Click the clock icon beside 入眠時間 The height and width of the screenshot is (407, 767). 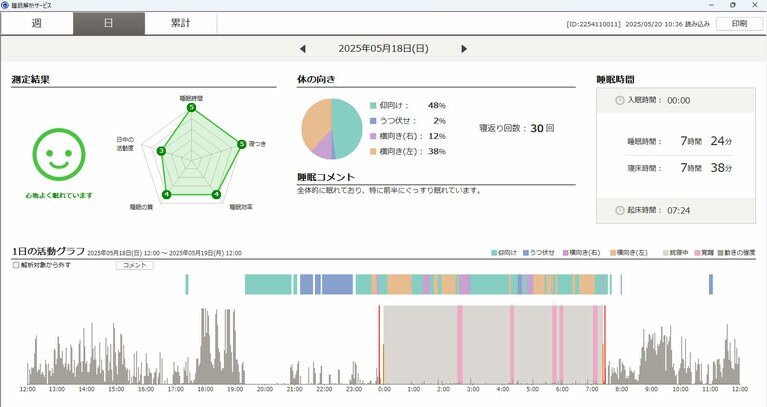[x=620, y=100]
